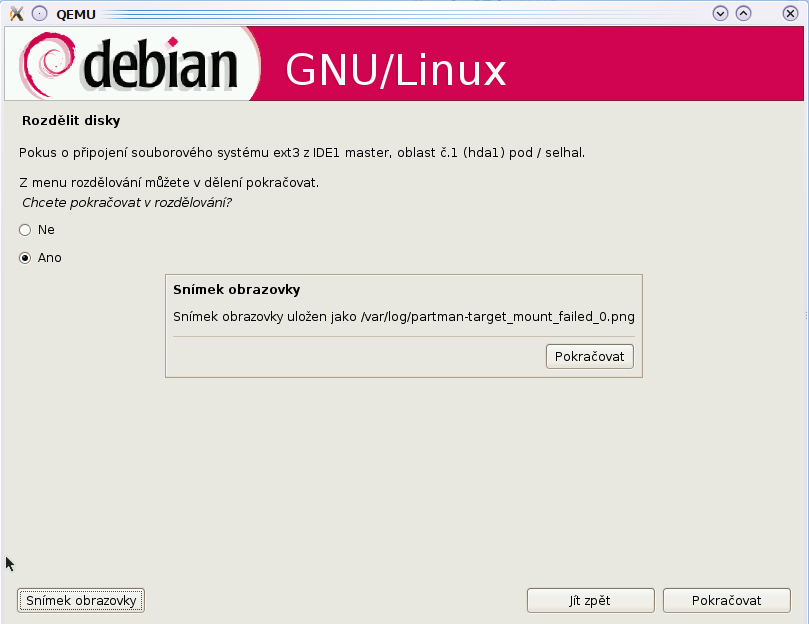Click the sticky circle button beside QEMU title

[40, 14]
